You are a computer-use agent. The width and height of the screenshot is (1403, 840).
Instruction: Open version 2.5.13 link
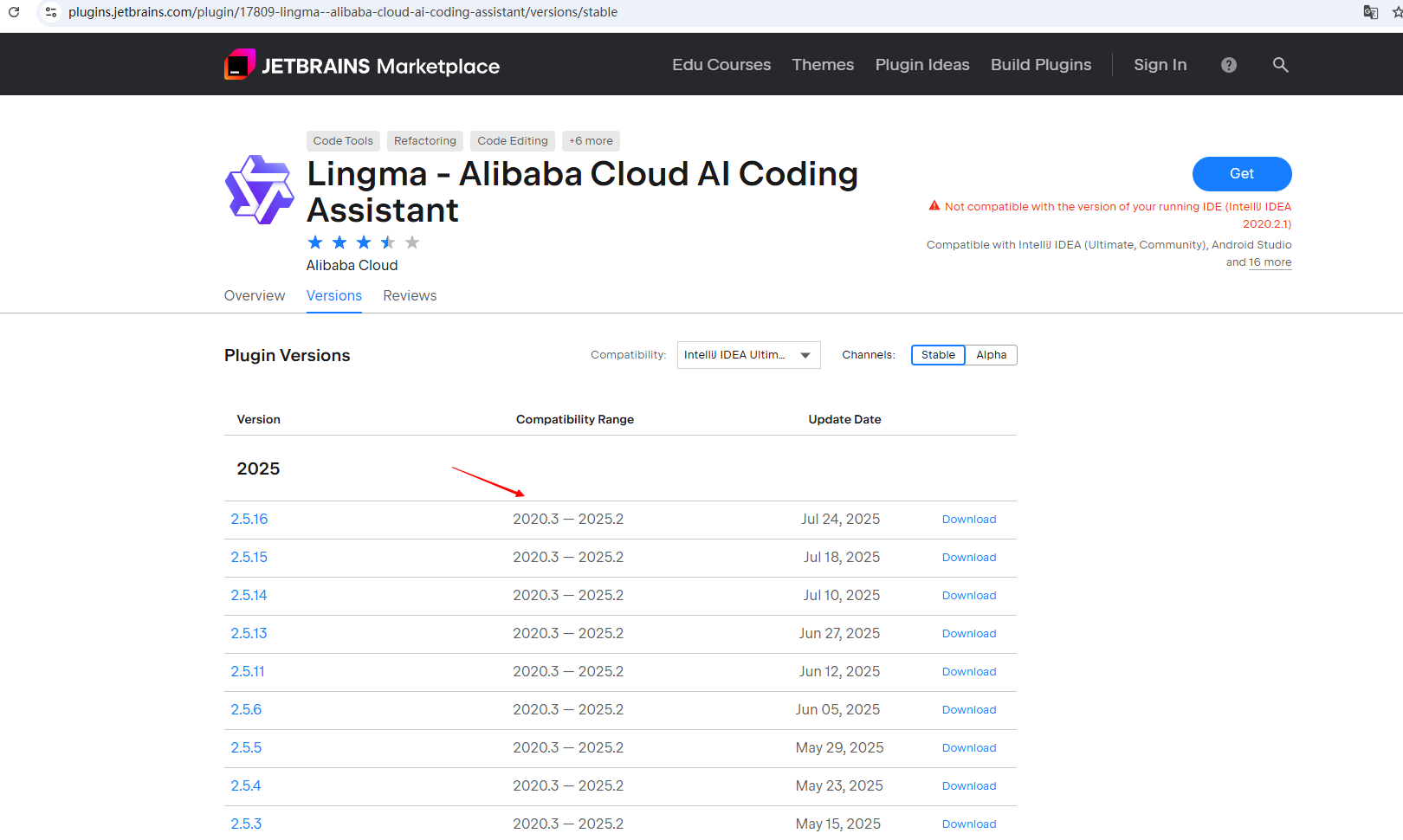(x=249, y=634)
